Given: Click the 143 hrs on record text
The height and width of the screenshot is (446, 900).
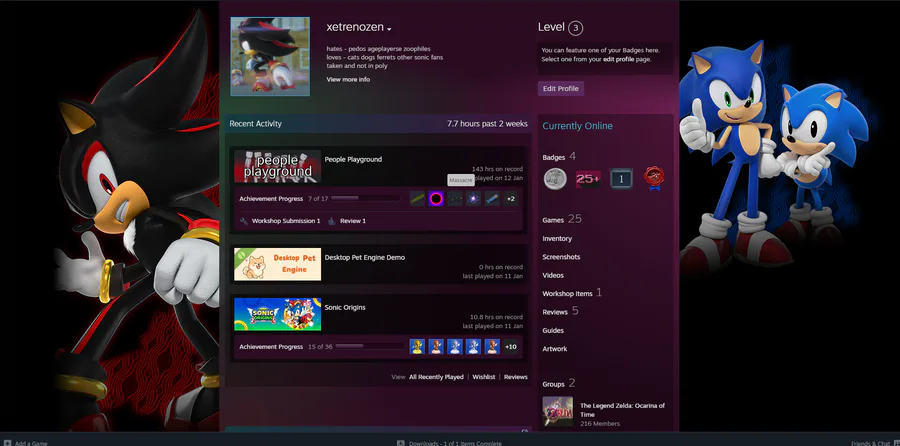Looking at the screenshot, I should click(x=497, y=169).
